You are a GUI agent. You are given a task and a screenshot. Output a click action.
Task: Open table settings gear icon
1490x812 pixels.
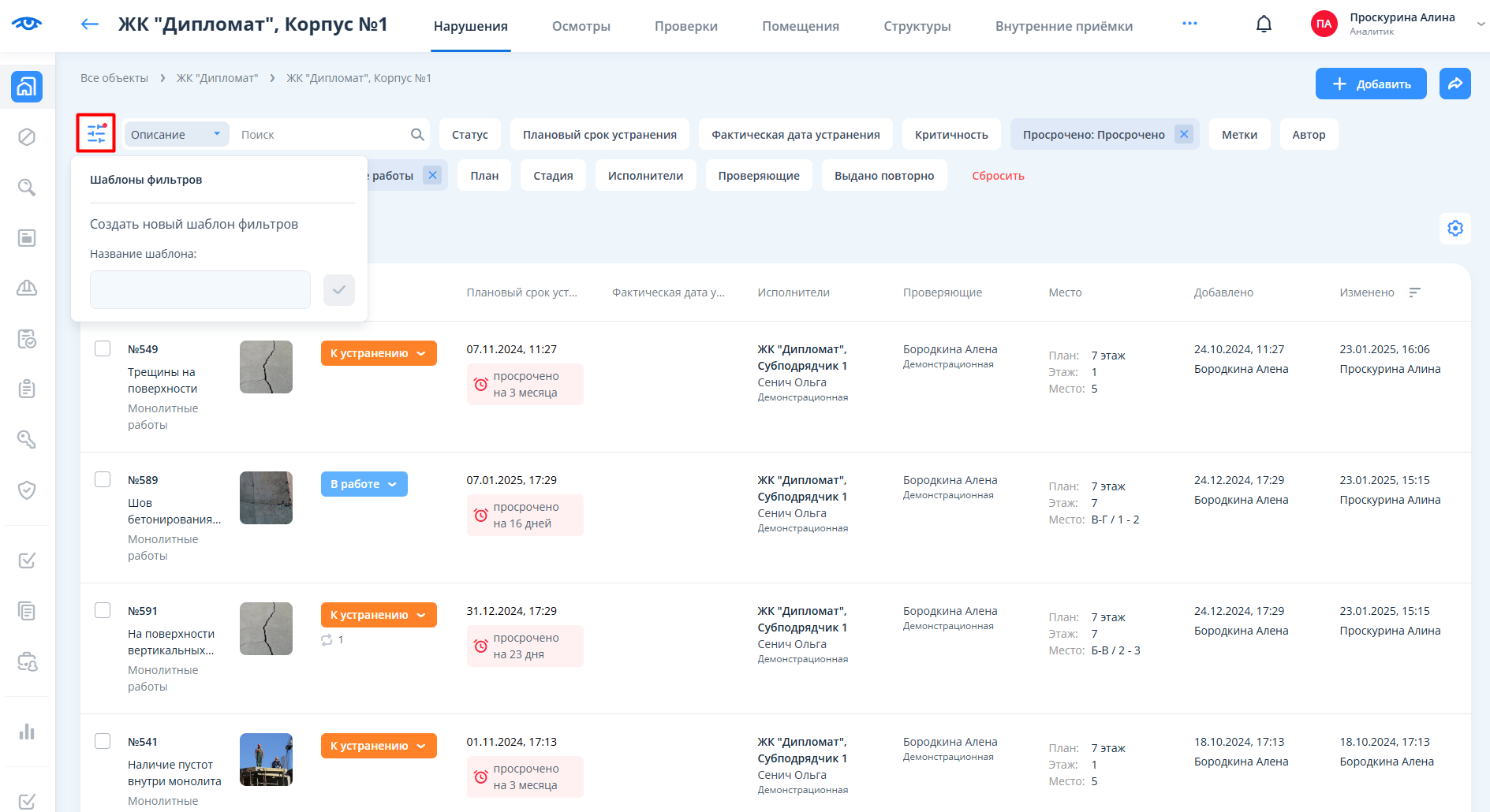click(1455, 229)
